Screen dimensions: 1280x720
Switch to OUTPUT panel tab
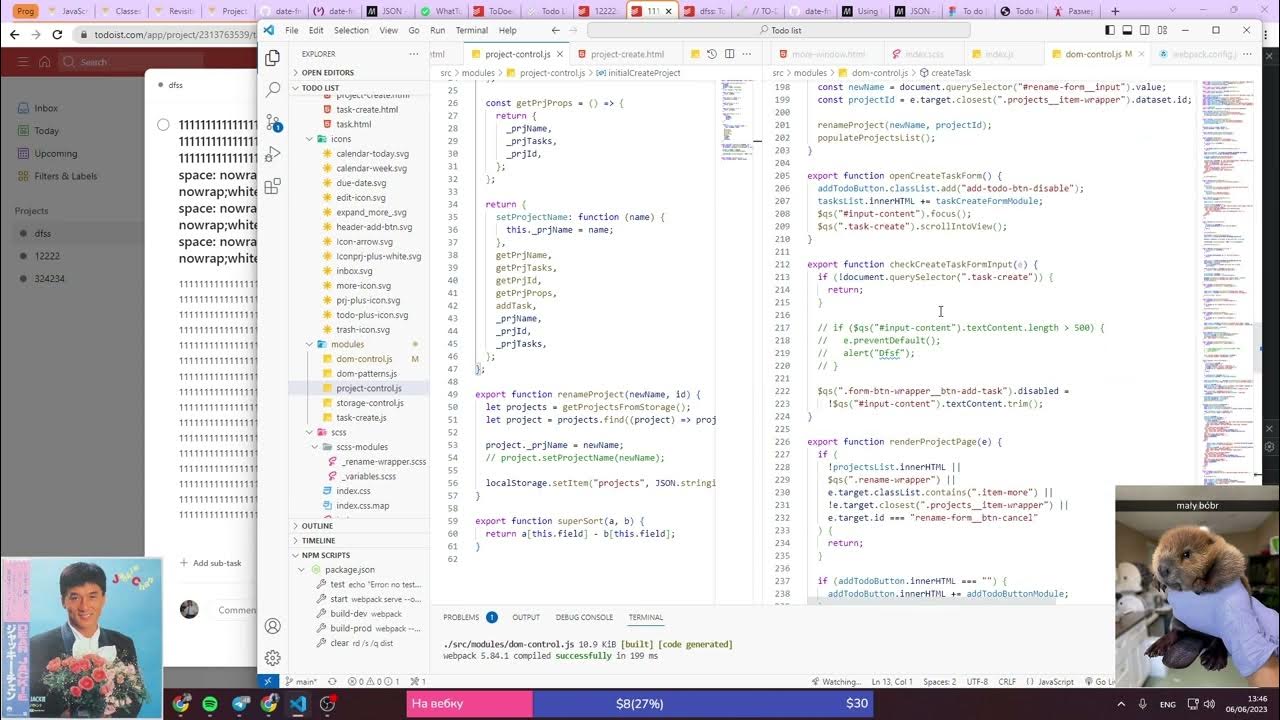526,617
